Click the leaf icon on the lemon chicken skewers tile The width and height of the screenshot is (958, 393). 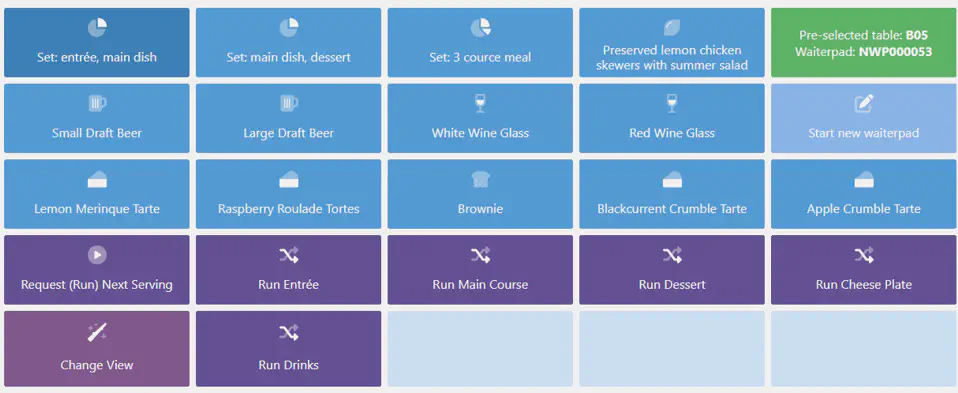point(672,28)
